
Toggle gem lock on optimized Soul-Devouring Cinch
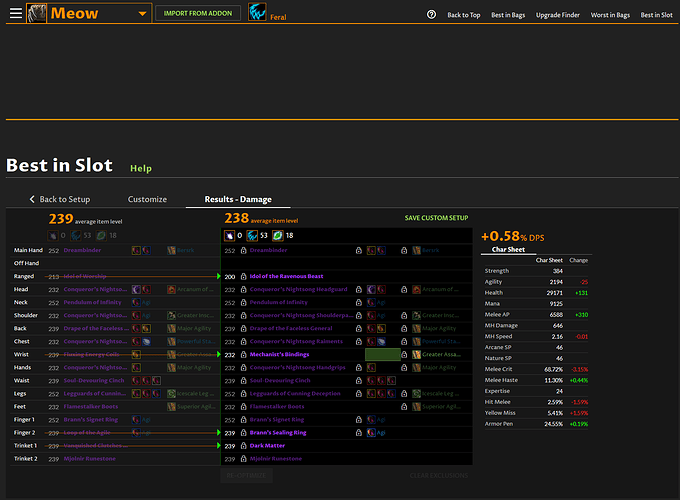tap(359, 380)
